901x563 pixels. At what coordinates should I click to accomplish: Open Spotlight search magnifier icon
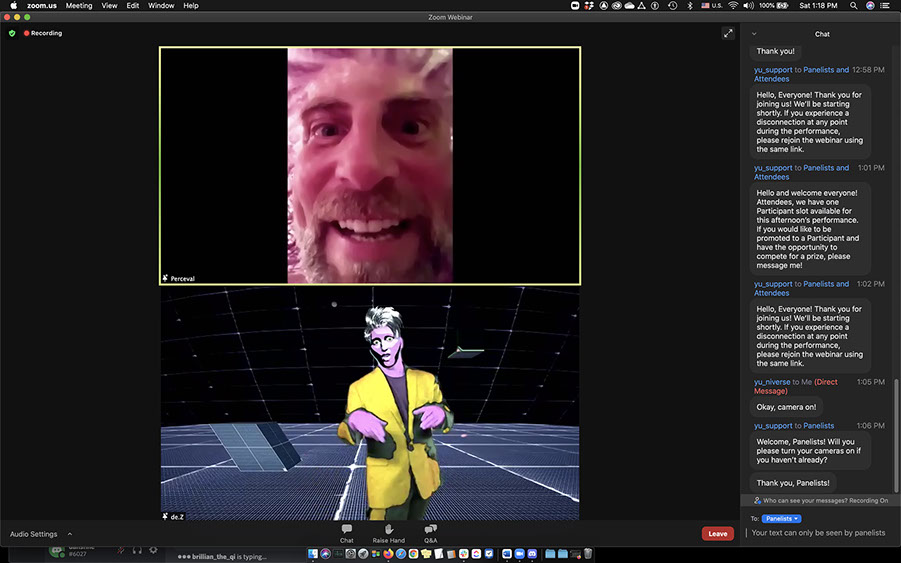tap(855, 6)
